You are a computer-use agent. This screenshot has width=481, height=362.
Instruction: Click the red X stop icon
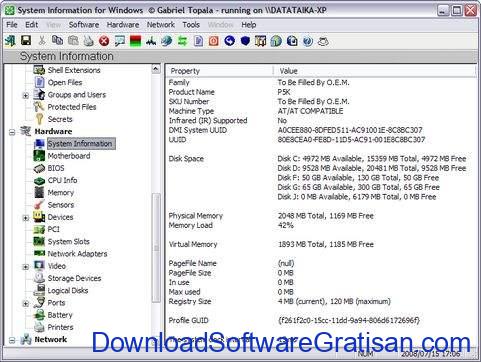(x=104, y=41)
